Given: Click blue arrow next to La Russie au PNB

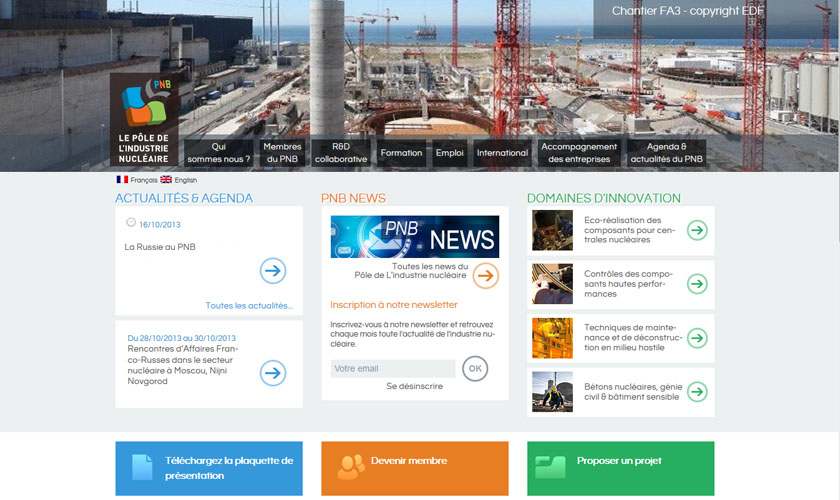Looking at the screenshot, I should tap(272, 270).
